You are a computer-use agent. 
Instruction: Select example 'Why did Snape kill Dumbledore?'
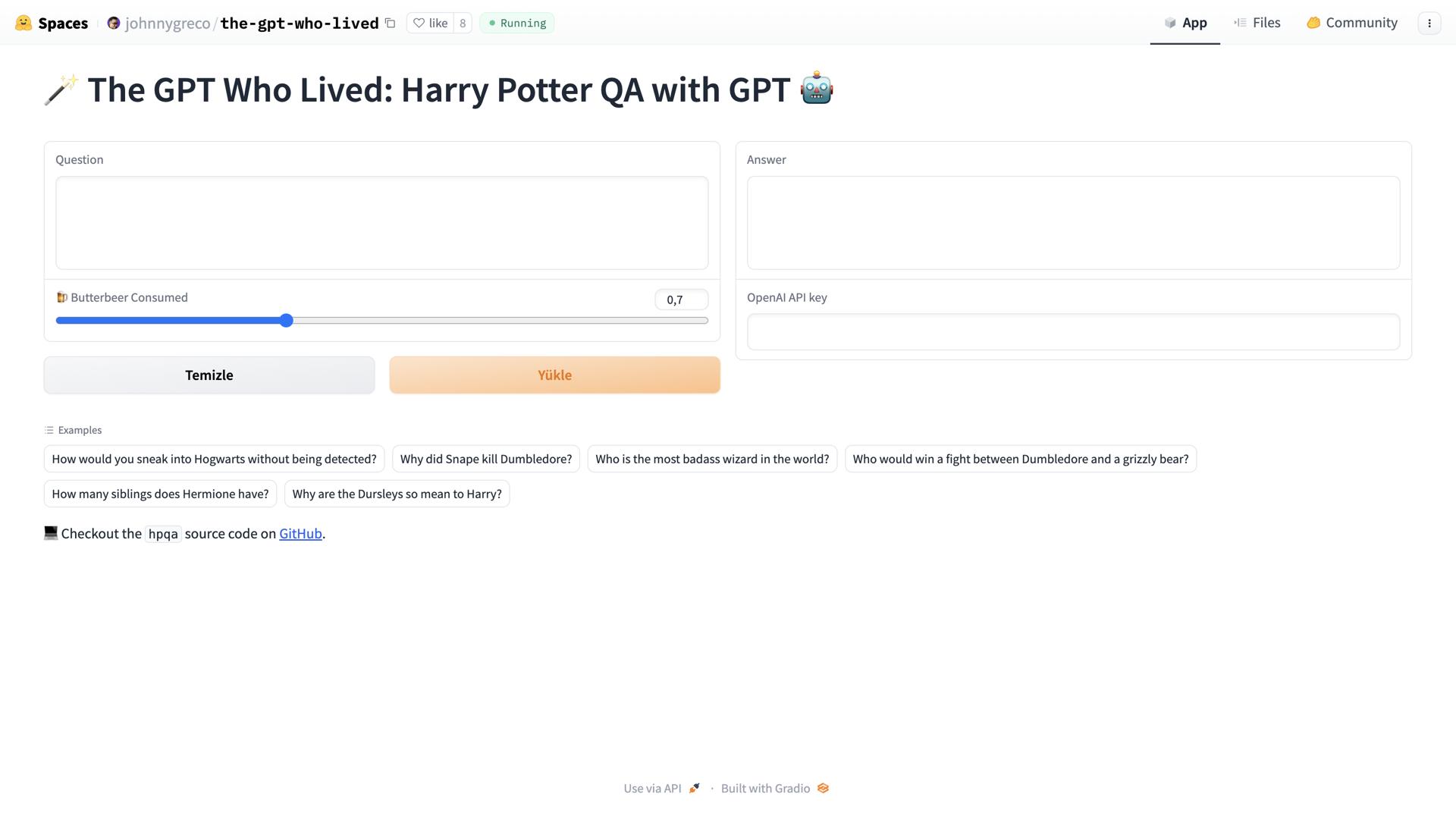pos(485,459)
